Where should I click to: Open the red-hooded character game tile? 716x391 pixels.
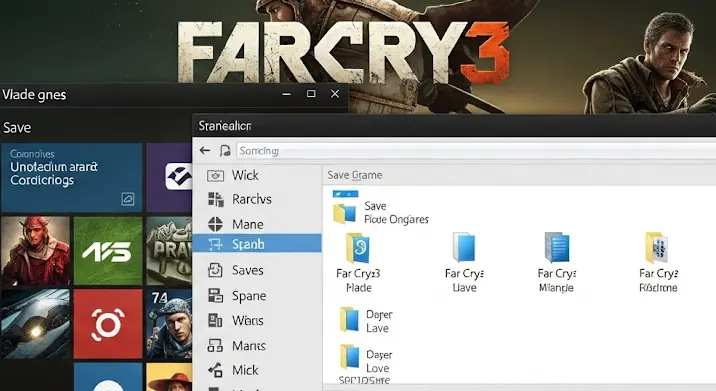[x=36, y=251]
